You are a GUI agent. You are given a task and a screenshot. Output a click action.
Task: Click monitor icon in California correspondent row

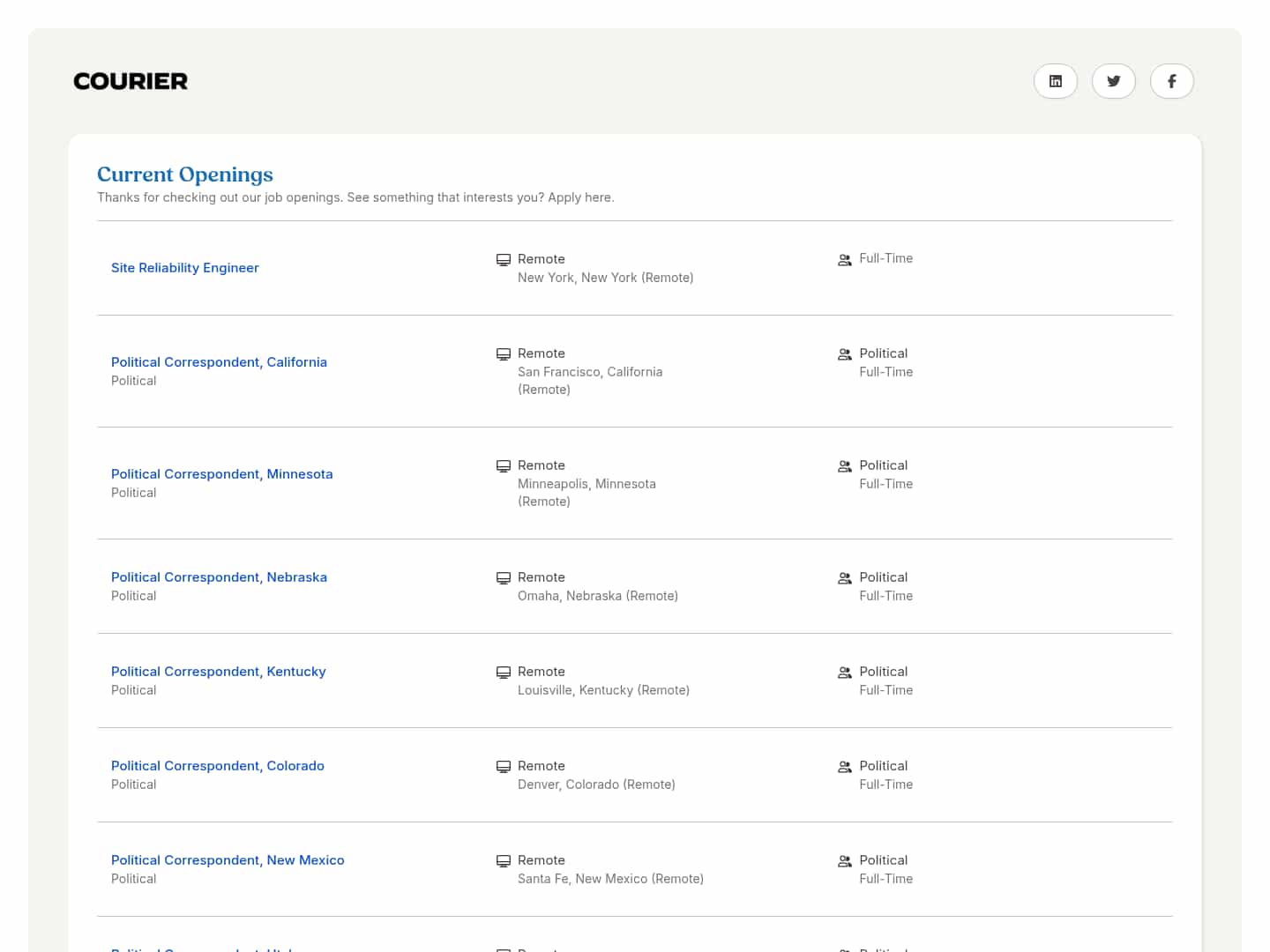[x=504, y=354]
